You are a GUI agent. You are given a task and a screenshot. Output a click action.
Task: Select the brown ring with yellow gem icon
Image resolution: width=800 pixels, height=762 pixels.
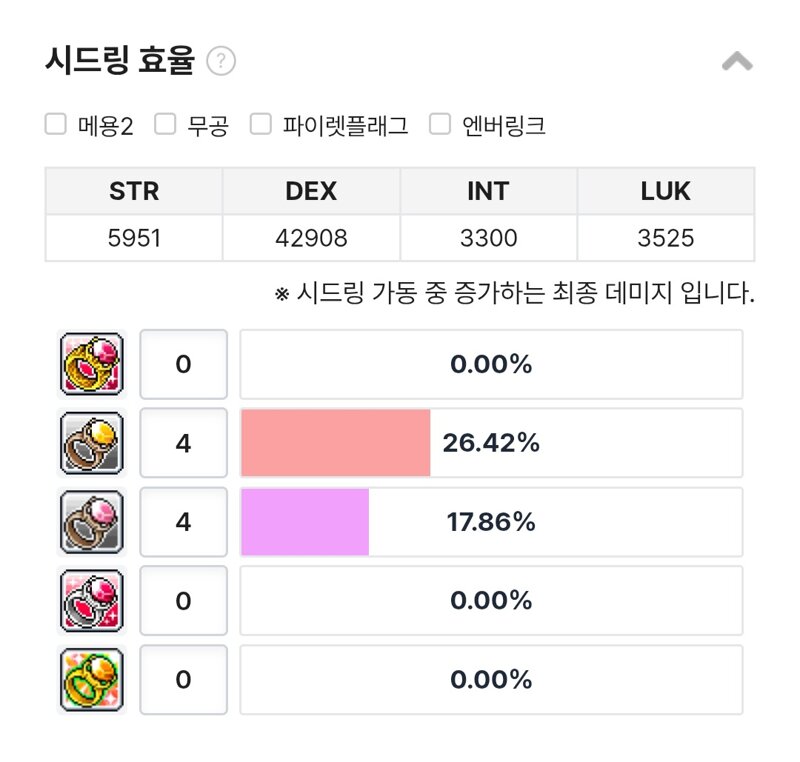(x=92, y=443)
